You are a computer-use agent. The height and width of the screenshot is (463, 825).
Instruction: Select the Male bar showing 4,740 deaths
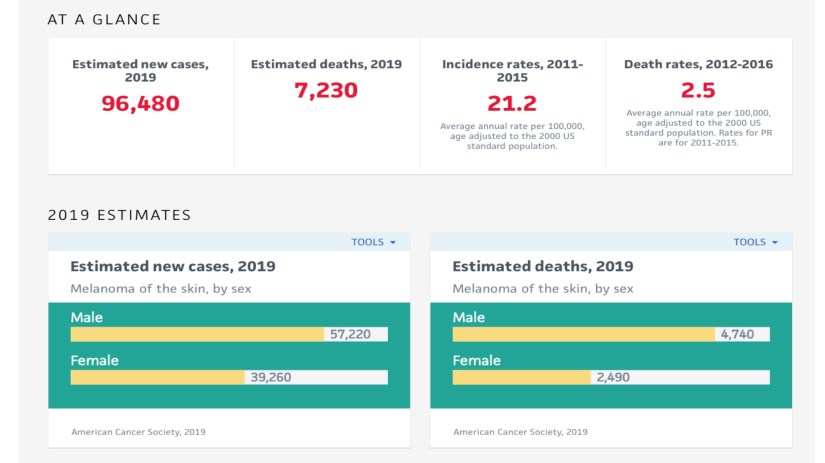coord(583,334)
